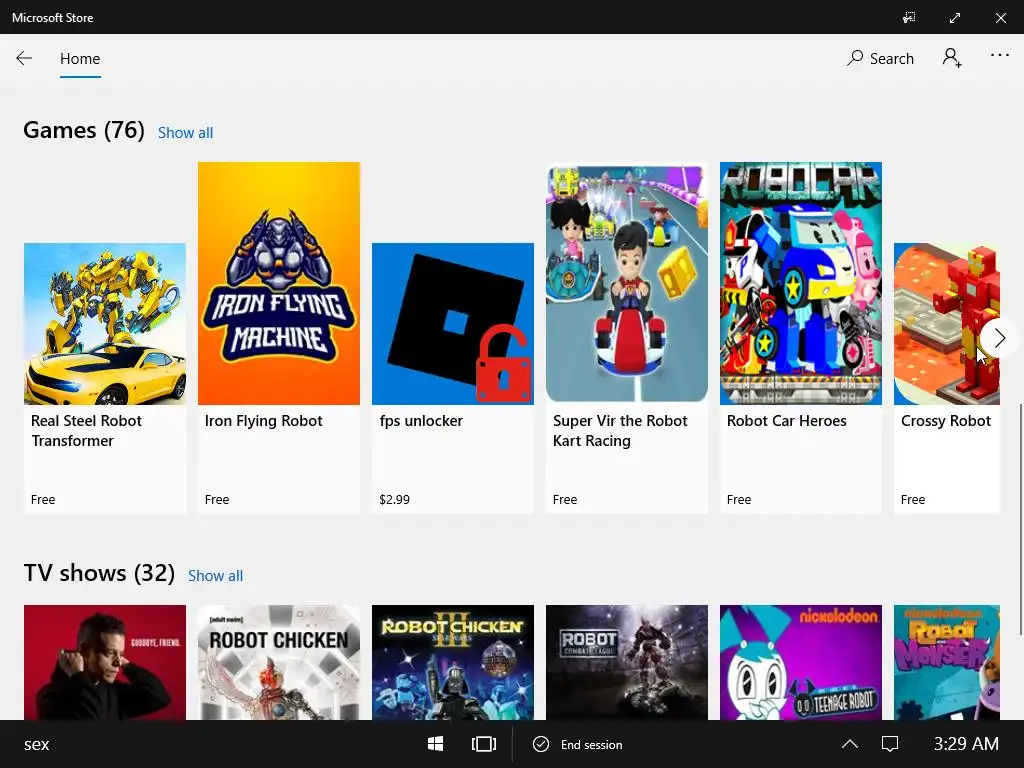Open the Windows Start button
Screen dimensions: 1024x768
tap(436, 744)
